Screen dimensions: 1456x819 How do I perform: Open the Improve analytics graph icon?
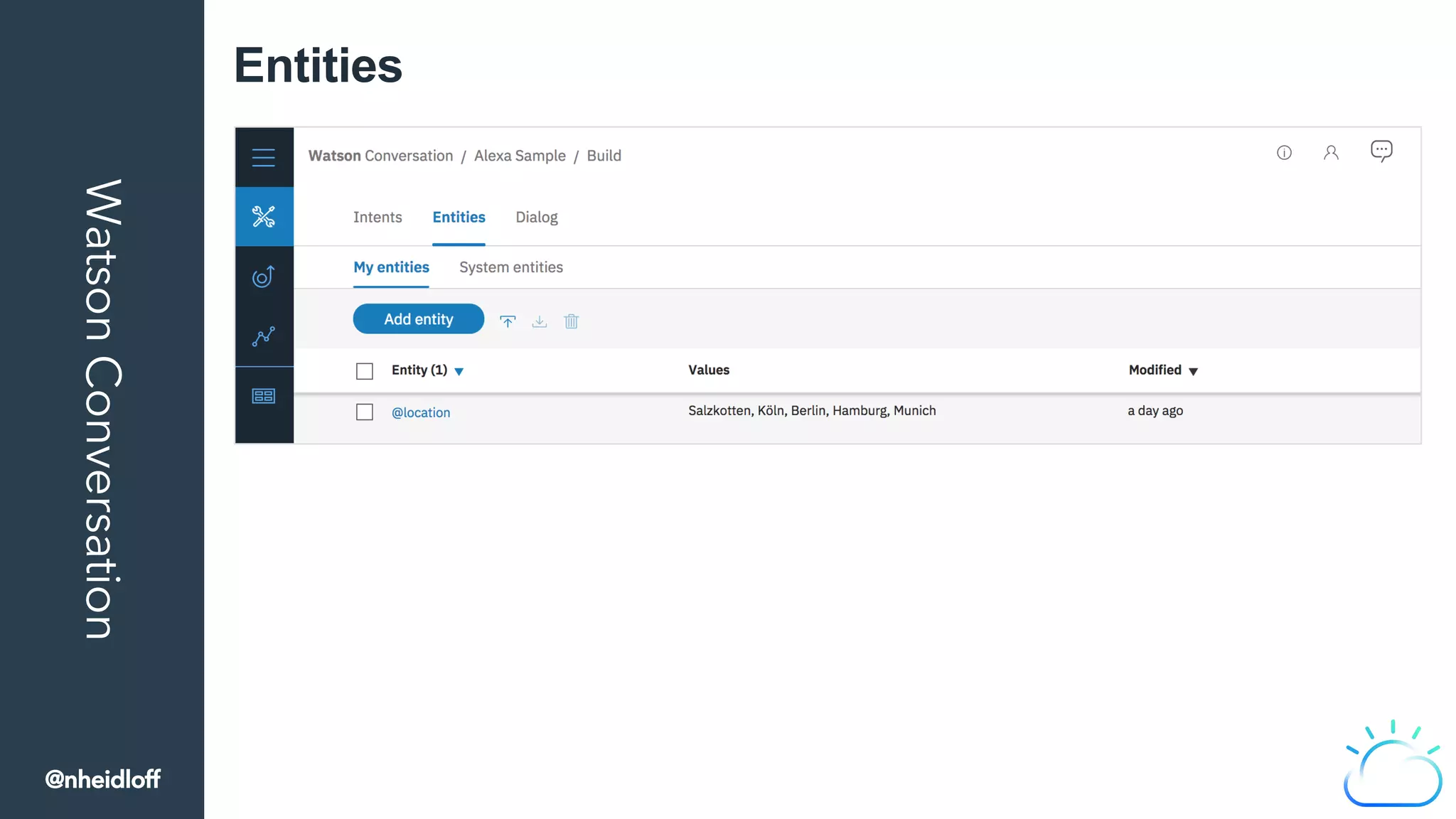(263, 336)
